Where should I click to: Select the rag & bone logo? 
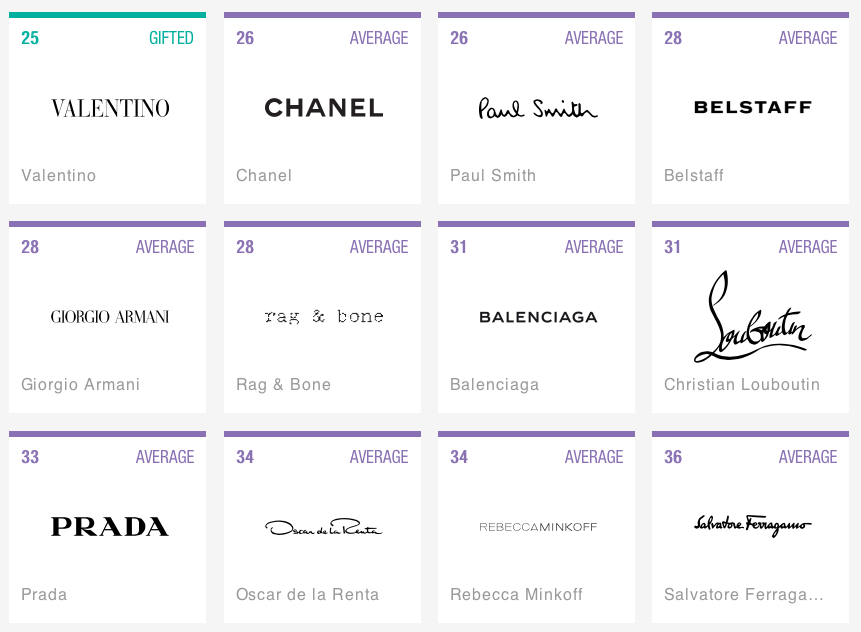click(324, 316)
